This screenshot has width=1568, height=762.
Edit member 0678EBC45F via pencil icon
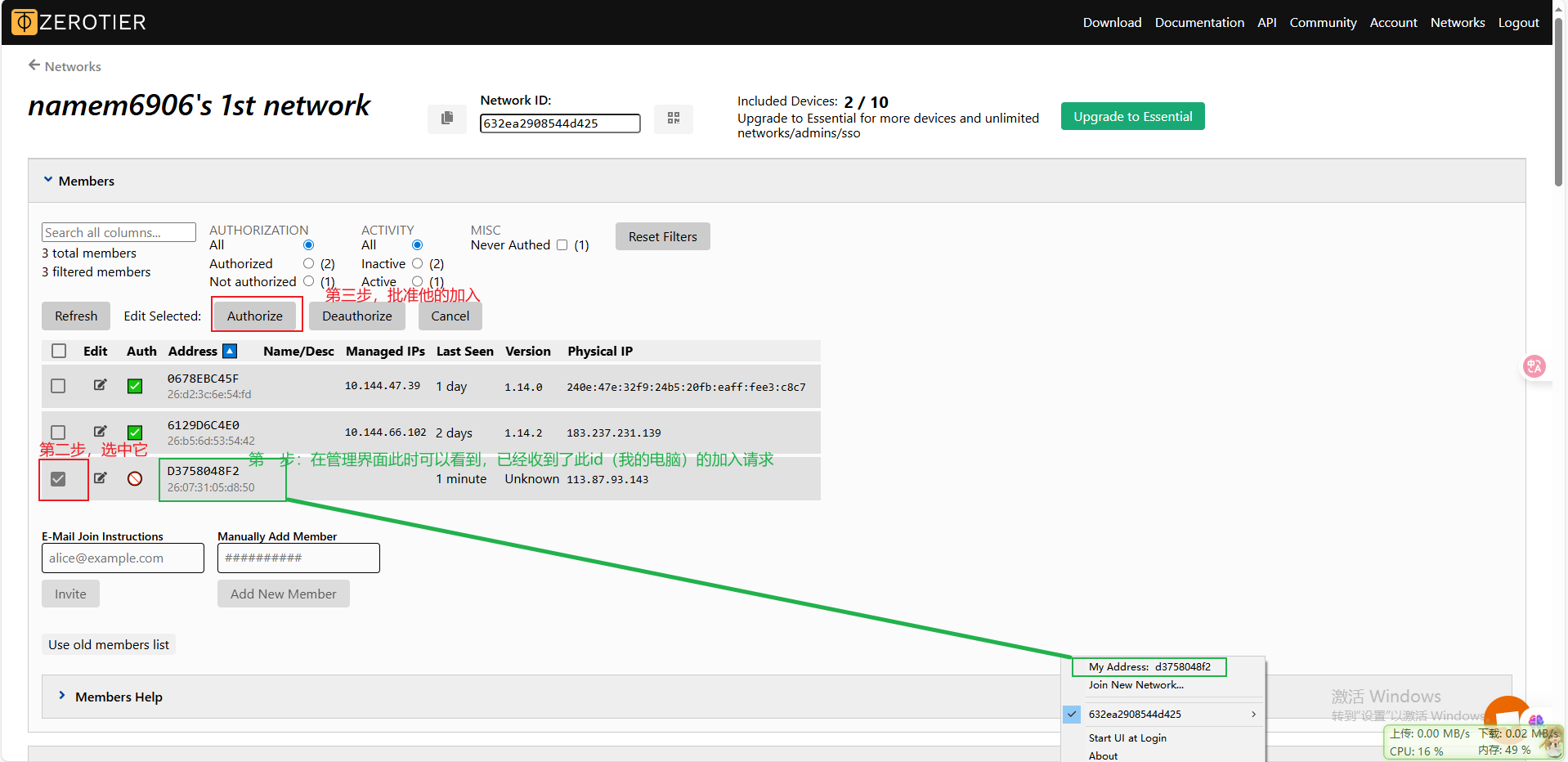tap(100, 385)
